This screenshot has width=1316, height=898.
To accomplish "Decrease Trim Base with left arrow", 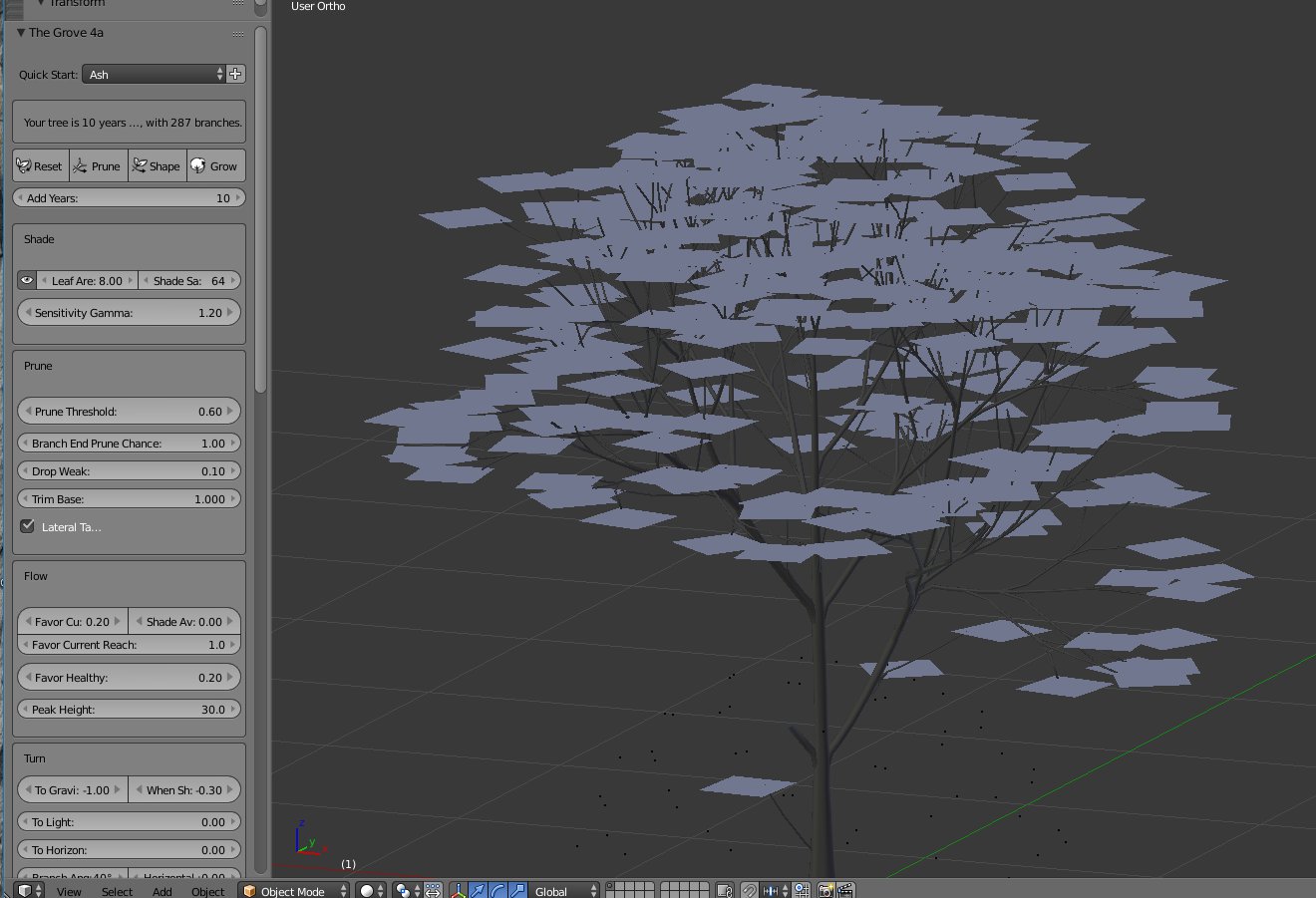I will pyautogui.click(x=25, y=499).
